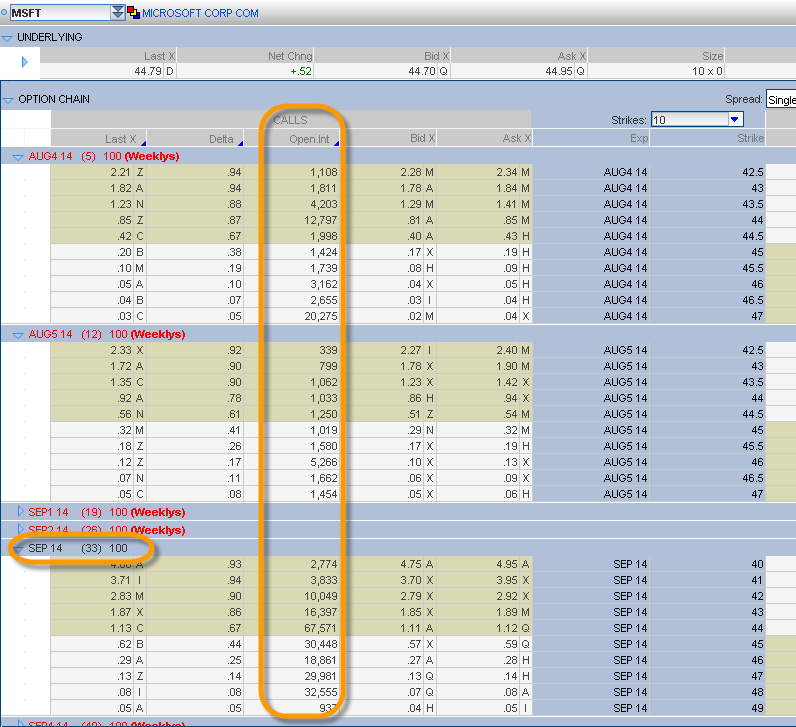Expand the underlying quote row arrow
The image size is (796, 727).
tap(24, 63)
